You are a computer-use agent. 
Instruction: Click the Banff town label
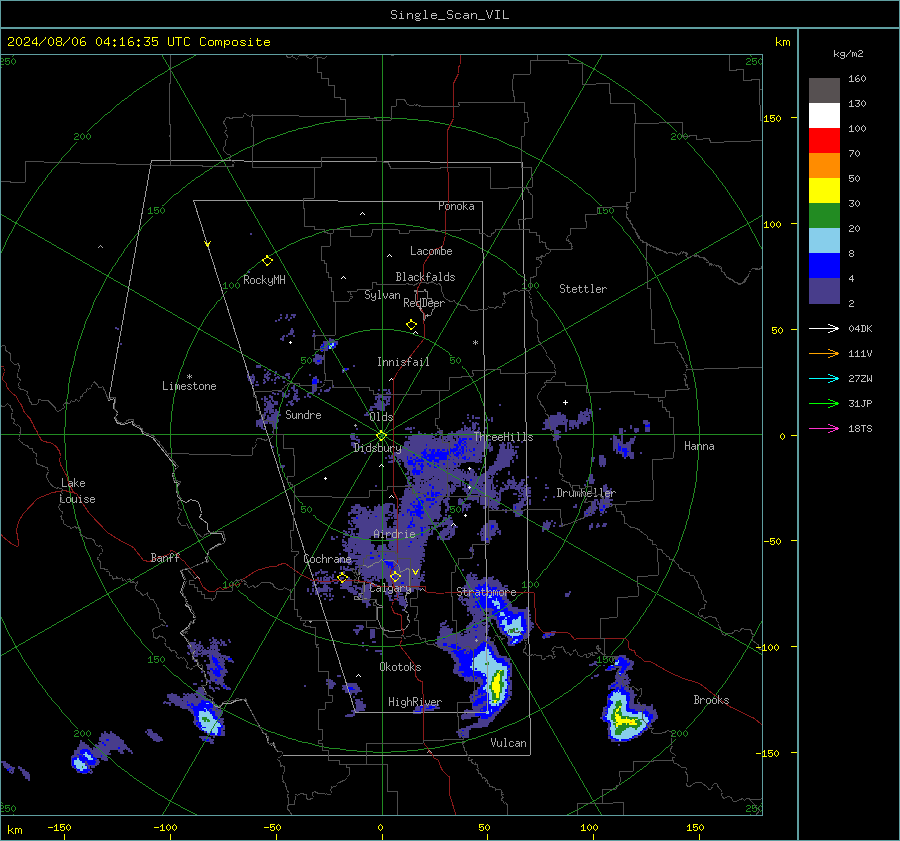[x=165, y=558]
